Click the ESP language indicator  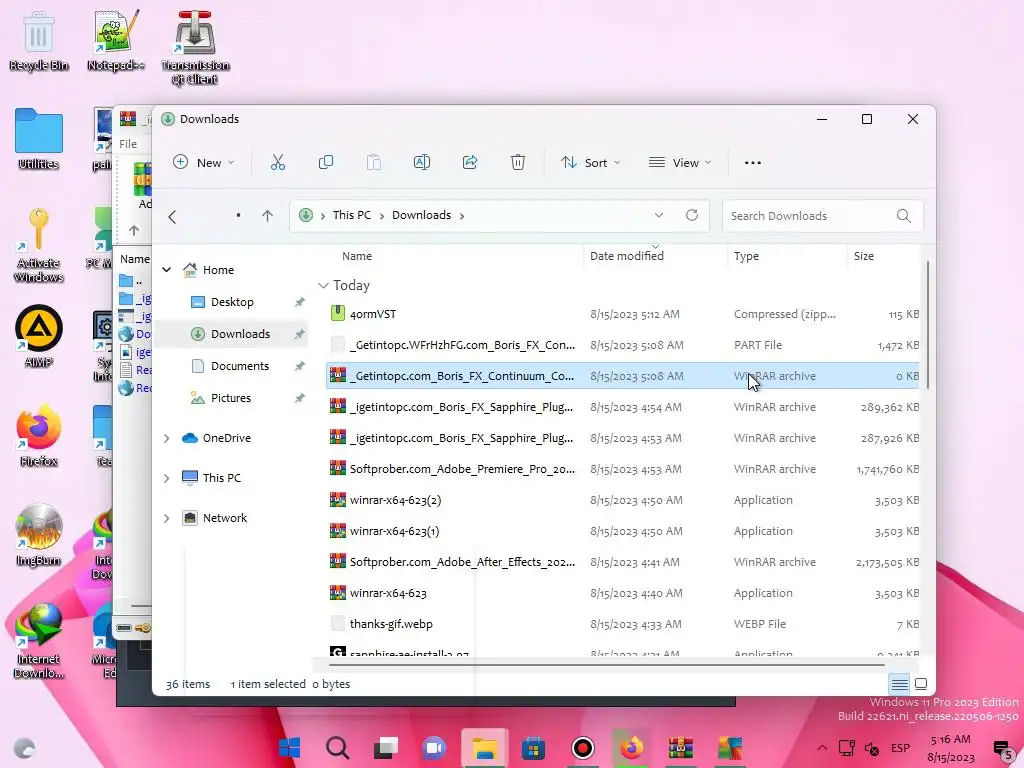[901, 748]
